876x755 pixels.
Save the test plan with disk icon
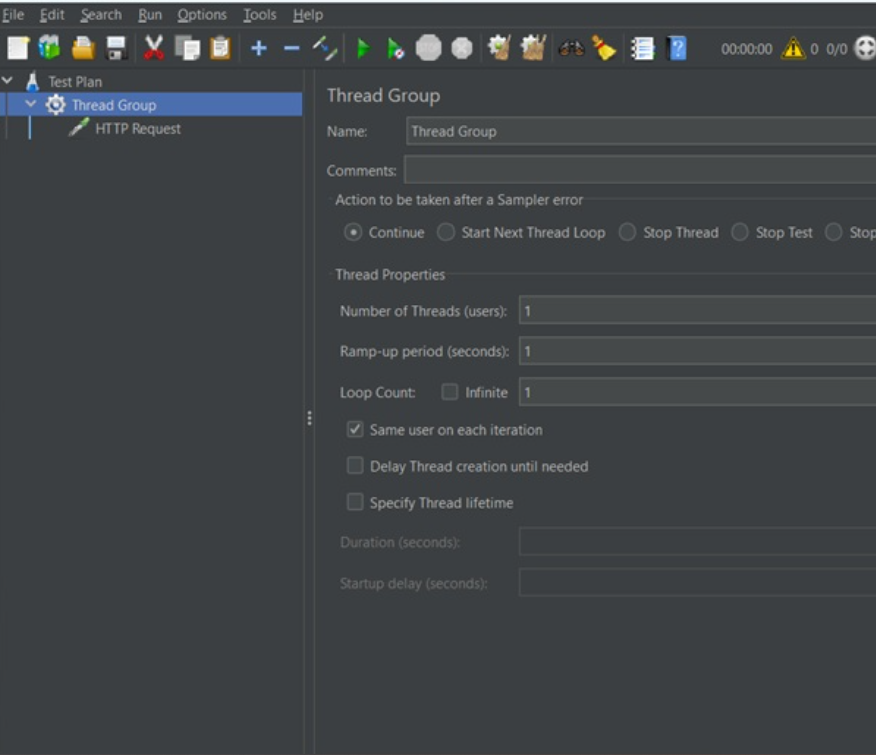[x=116, y=48]
